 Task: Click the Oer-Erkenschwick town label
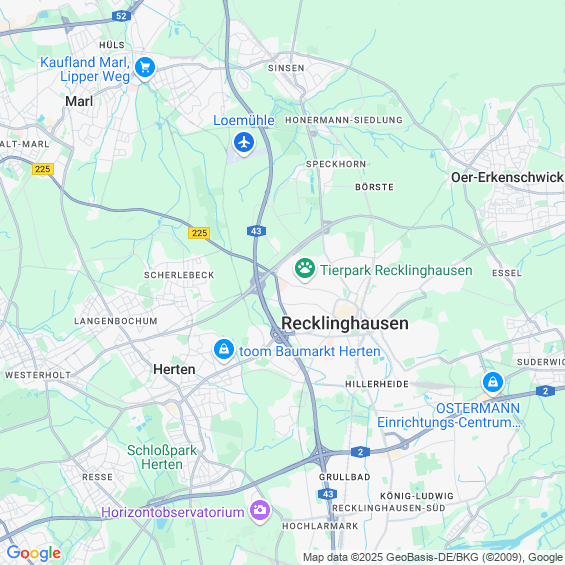click(x=507, y=177)
